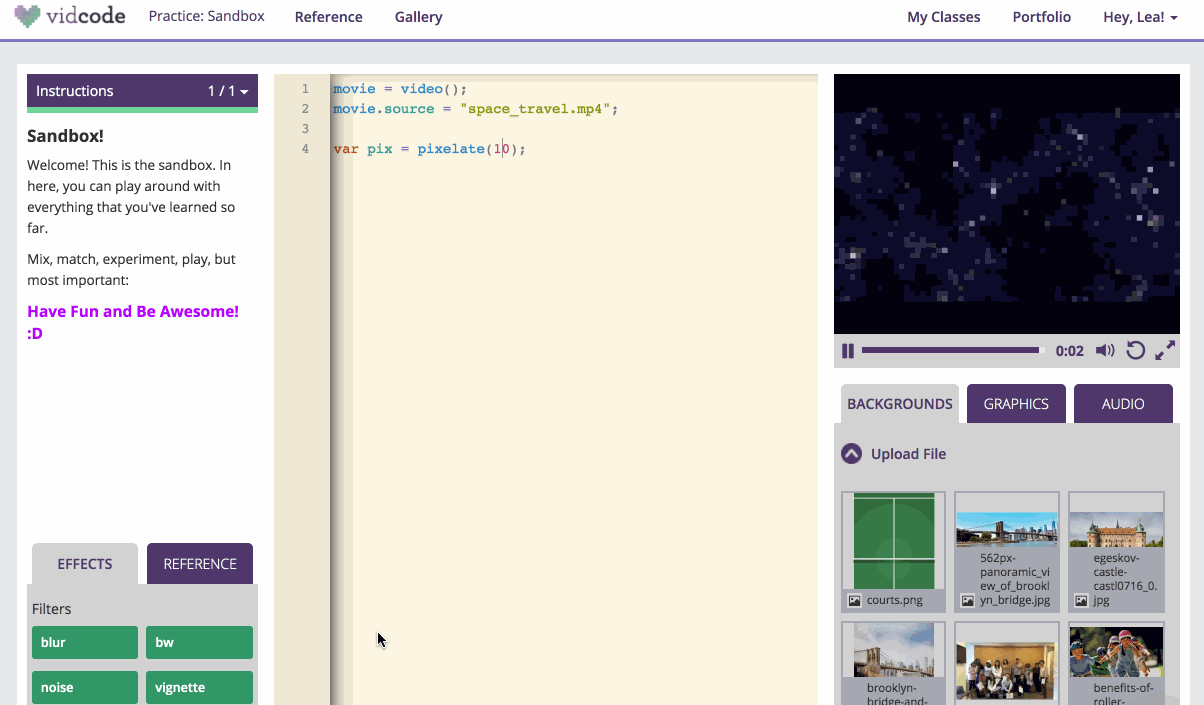This screenshot has width=1204, height=705.
Task: Click the video preview canvas
Action: pyautogui.click(x=1006, y=204)
